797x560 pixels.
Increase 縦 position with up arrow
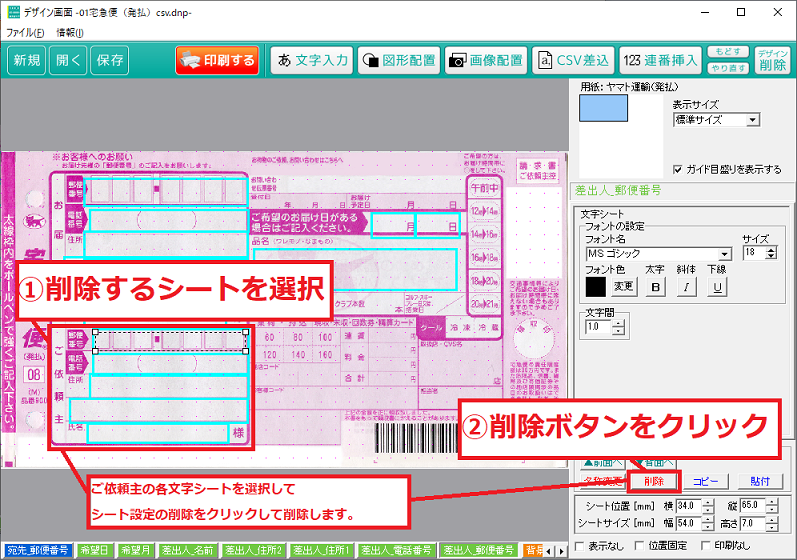tap(772, 503)
